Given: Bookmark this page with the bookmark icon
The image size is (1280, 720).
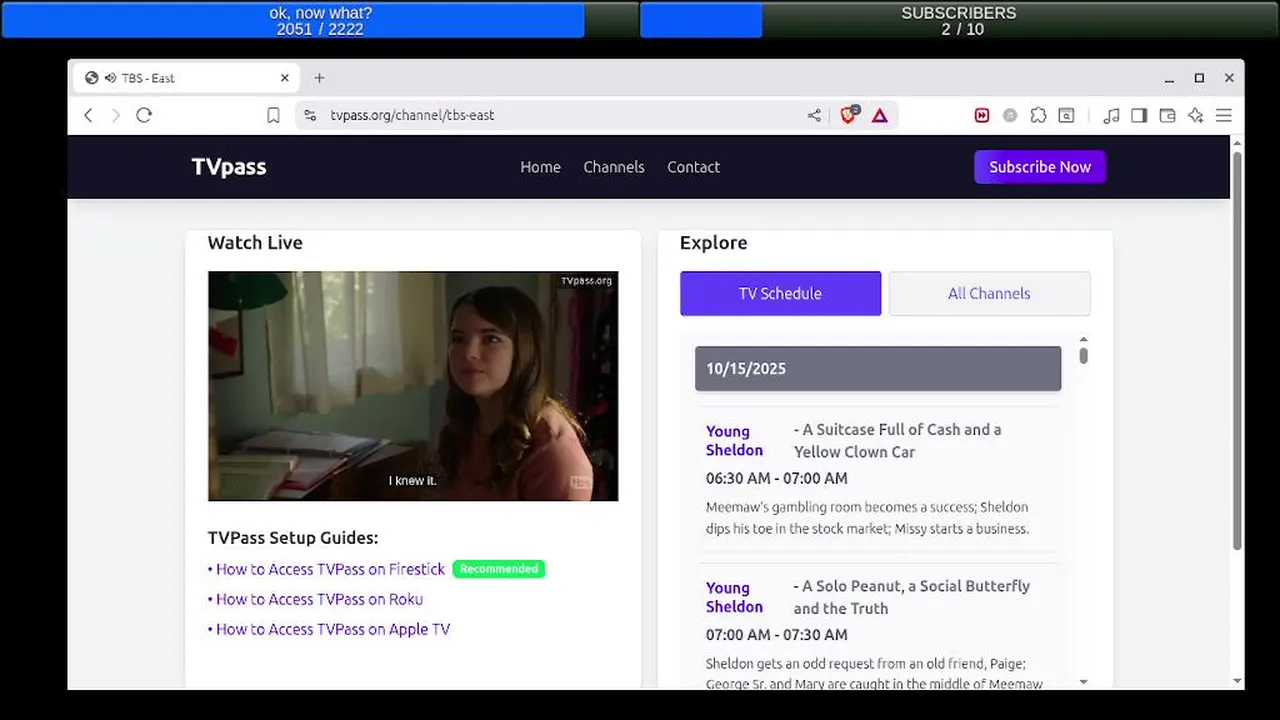Looking at the screenshot, I should (273, 116).
